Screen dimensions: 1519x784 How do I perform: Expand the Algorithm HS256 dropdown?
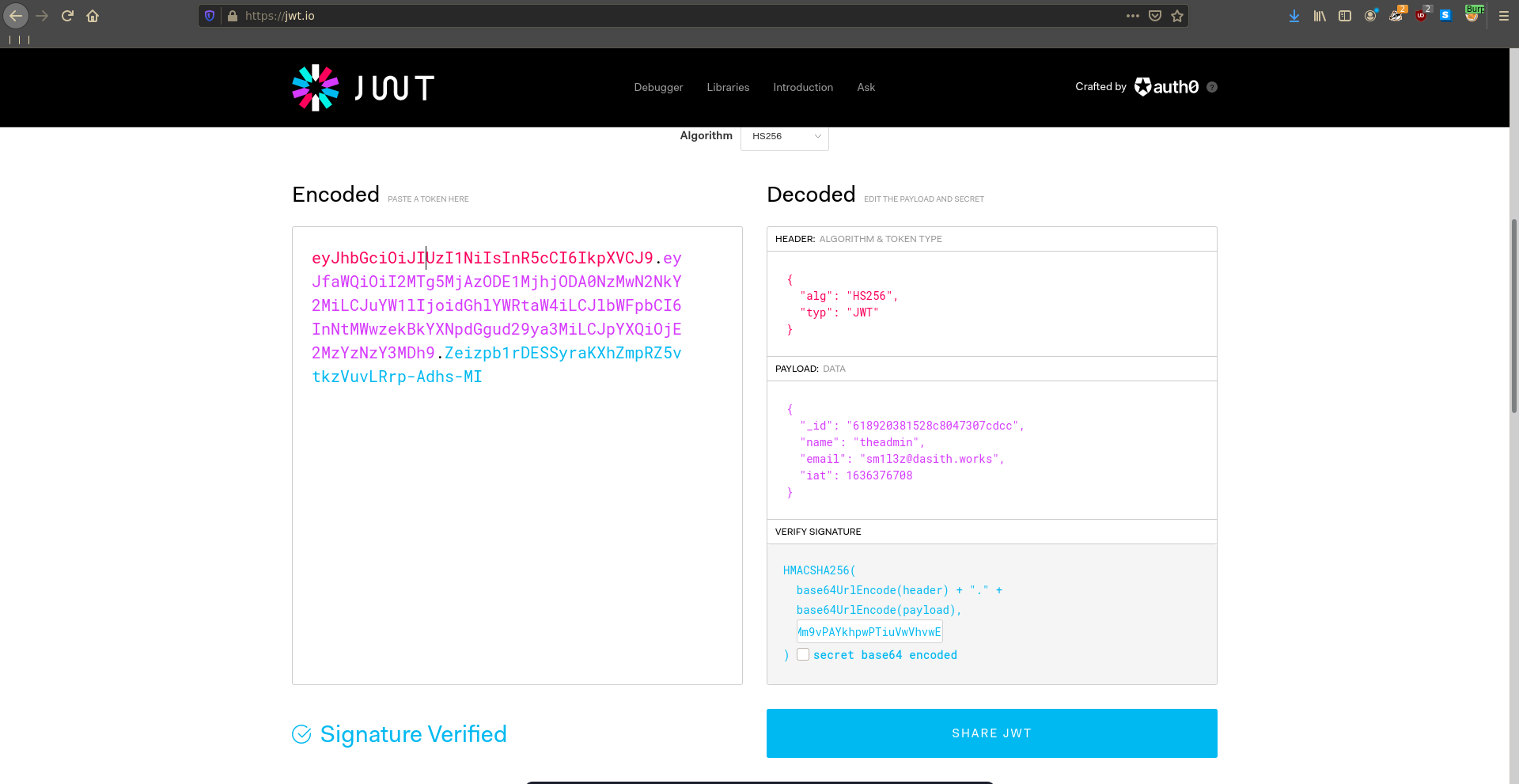pos(785,136)
